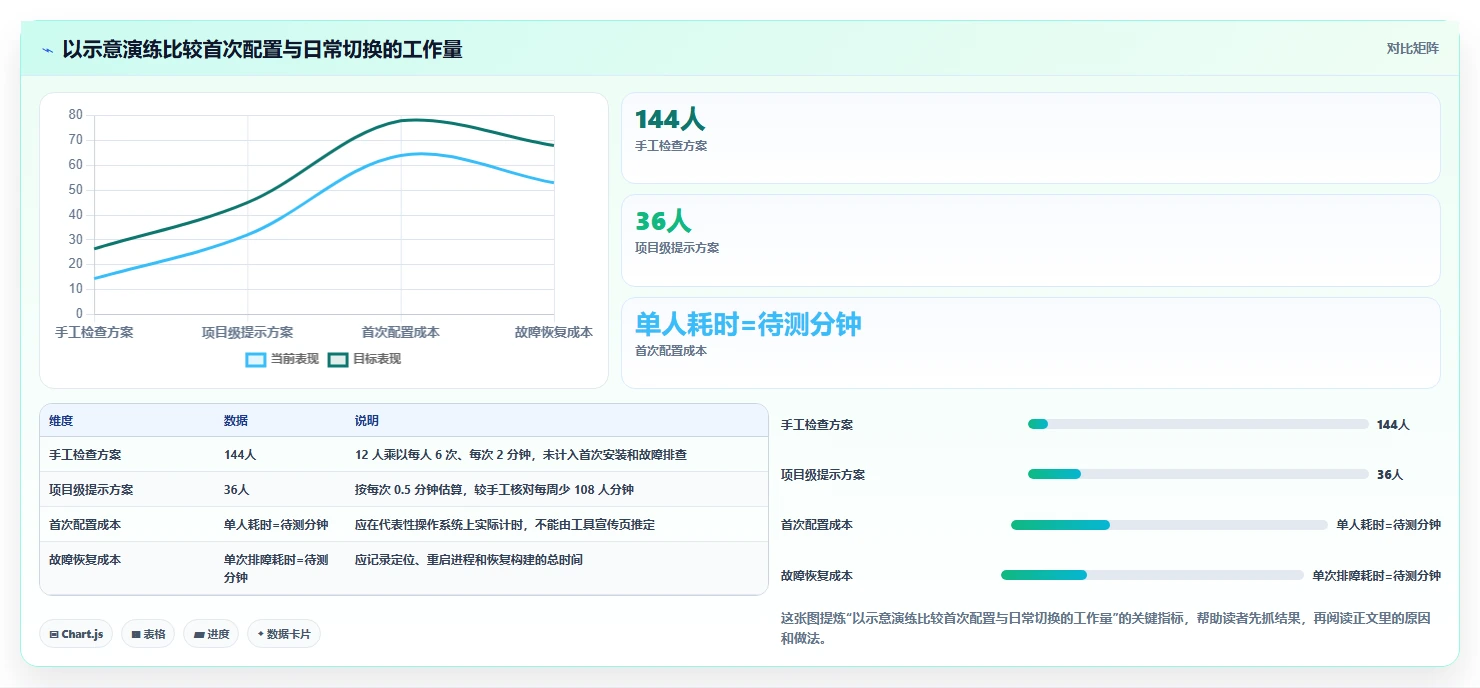1480x688 pixels.
Task: Click the lightning icon beside the header title
Action: coord(47,50)
